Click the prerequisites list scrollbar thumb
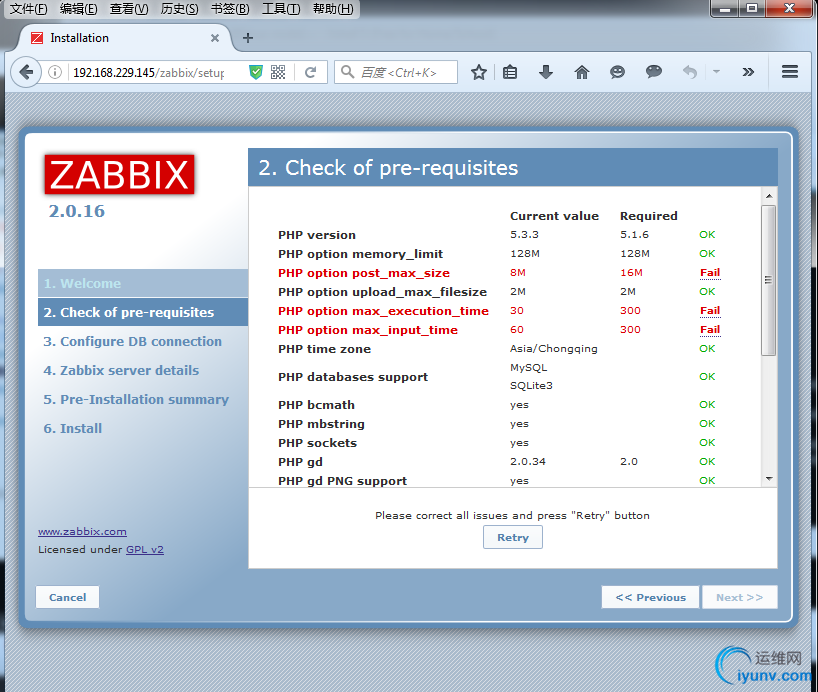The image size is (818, 692). pyautogui.click(x=768, y=280)
